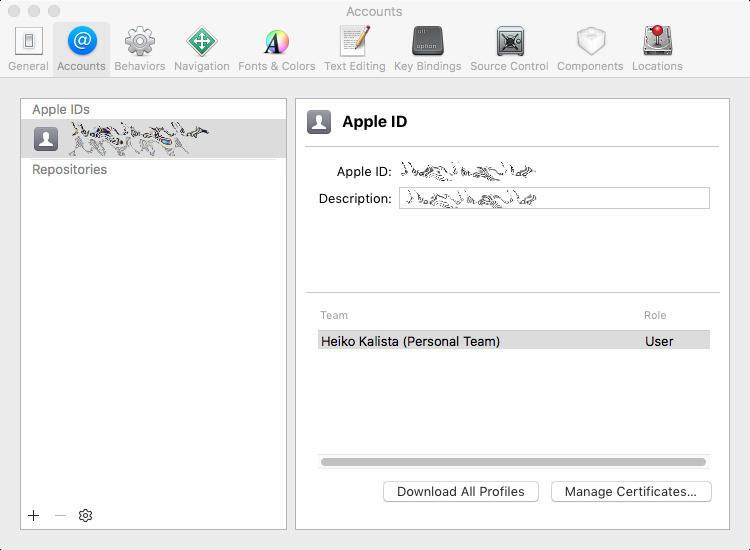Add a new account with plus button
The height and width of the screenshot is (550, 750).
tap(33, 515)
